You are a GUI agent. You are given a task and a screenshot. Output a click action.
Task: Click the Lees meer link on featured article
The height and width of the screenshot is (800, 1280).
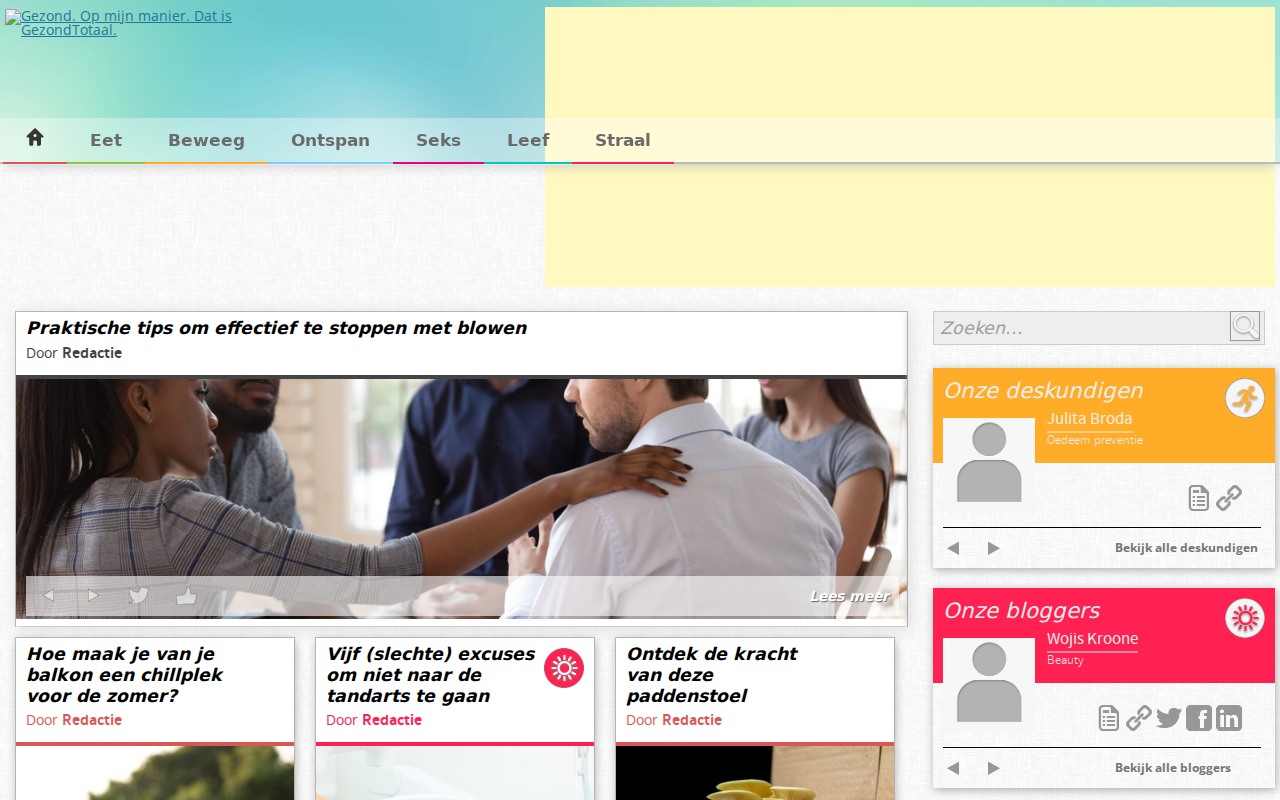849,596
